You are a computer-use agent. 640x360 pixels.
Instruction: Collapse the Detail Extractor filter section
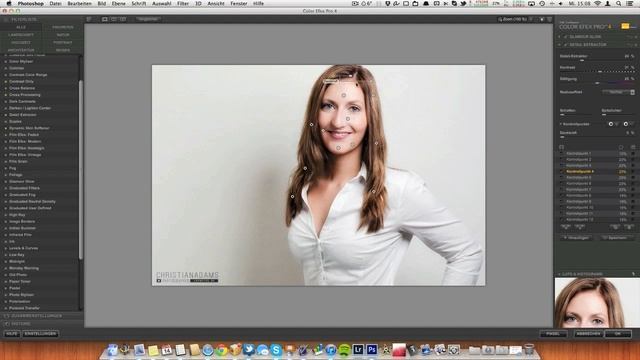[560, 44]
